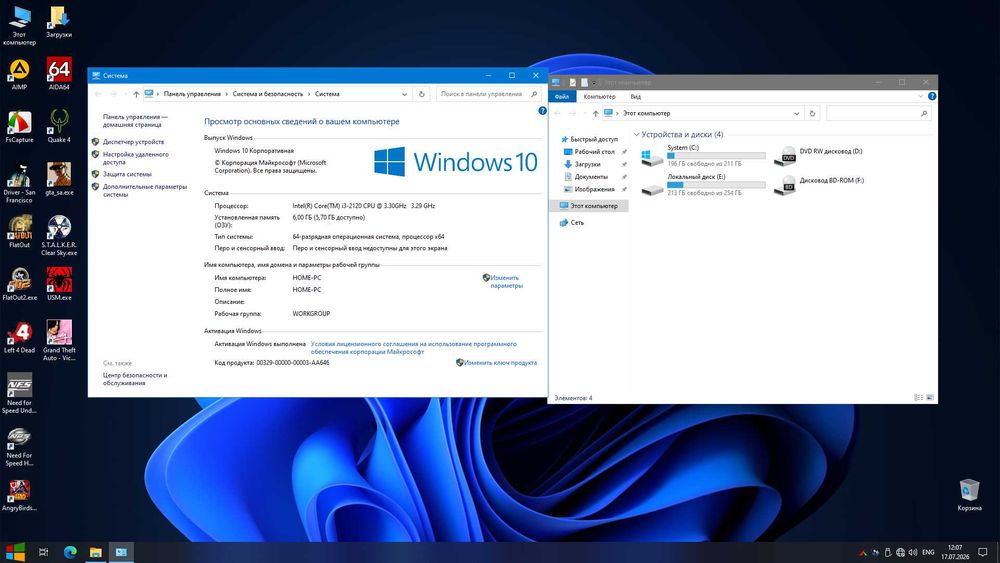
Task: Select the Quake 4 desktop shortcut
Action: coord(59,126)
